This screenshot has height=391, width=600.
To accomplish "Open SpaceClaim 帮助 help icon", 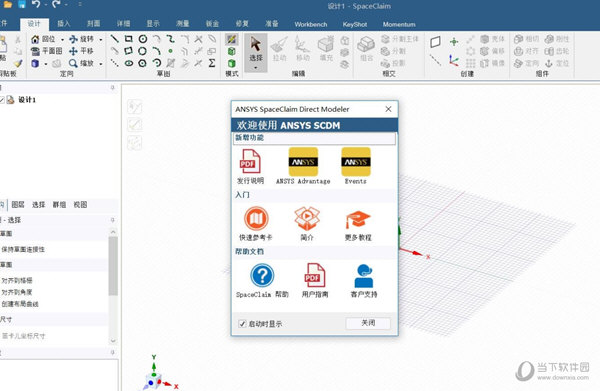I will click(262, 275).
